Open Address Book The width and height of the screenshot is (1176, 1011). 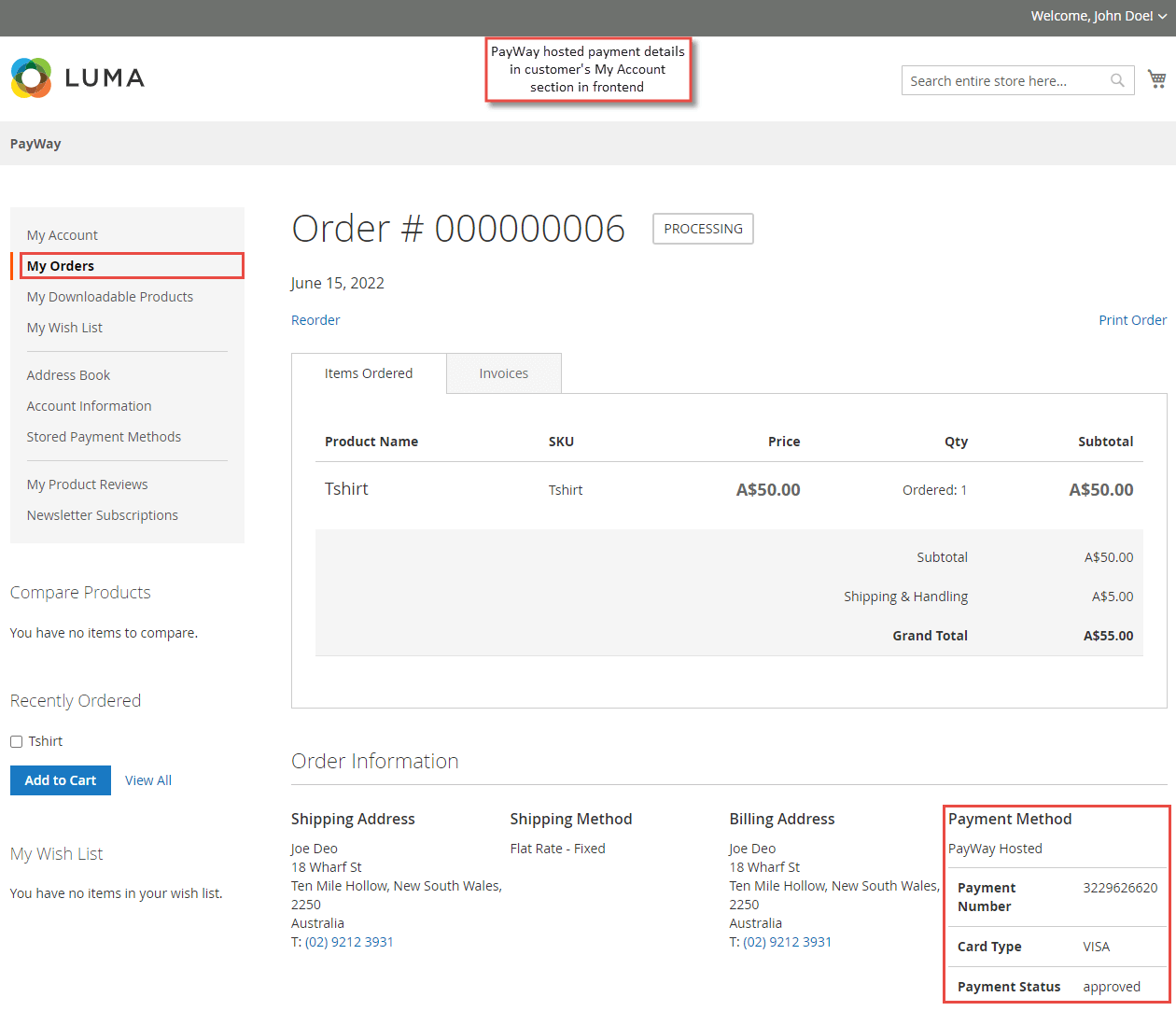pyautogui.click(x=68, y=375)
